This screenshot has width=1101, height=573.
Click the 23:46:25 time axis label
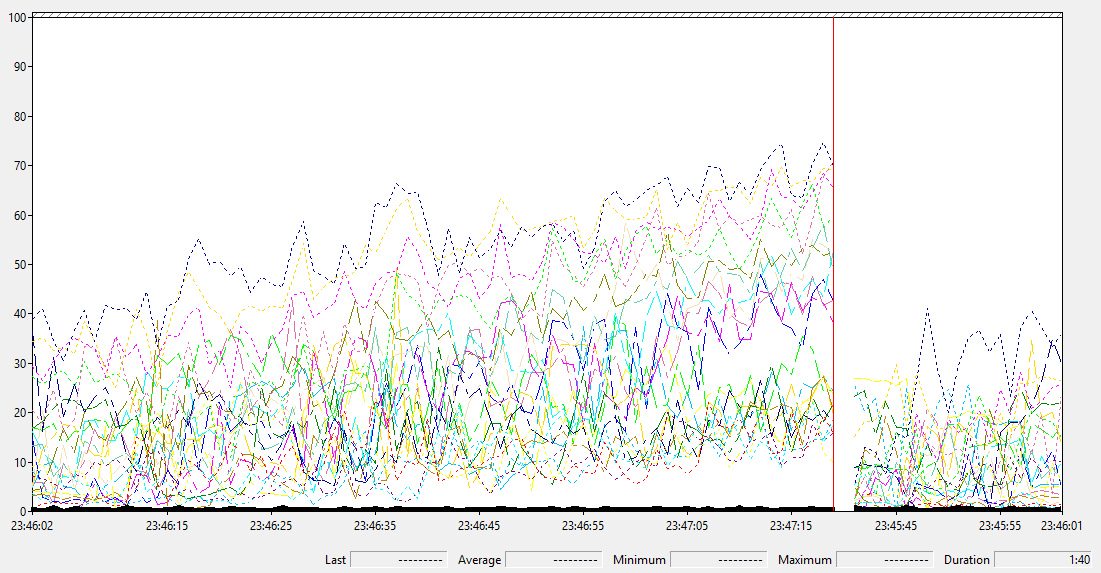coord(270,525)
